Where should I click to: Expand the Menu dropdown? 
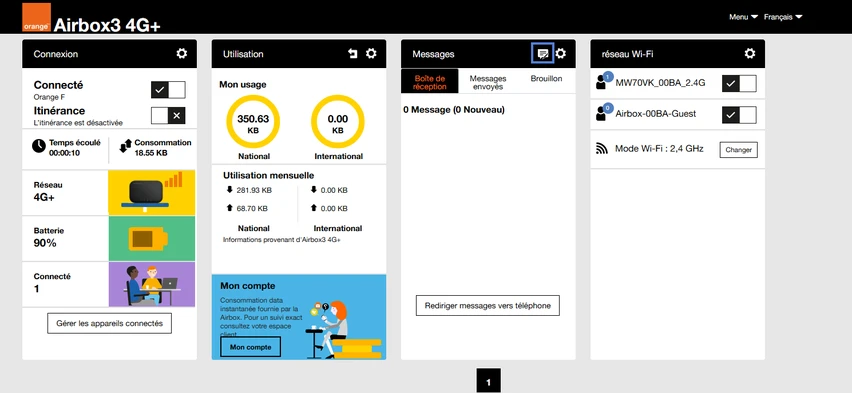(x=743, y=17)
